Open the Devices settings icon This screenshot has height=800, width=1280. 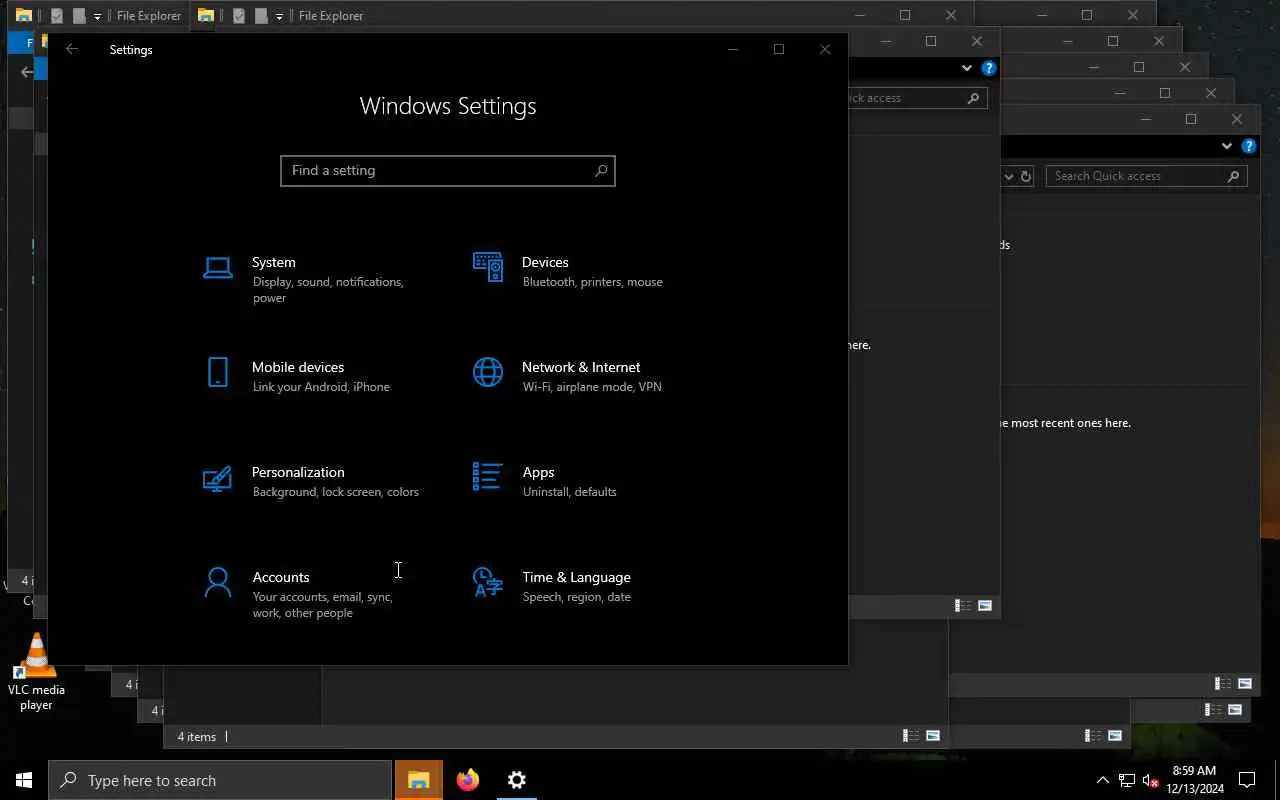(488, 267)
